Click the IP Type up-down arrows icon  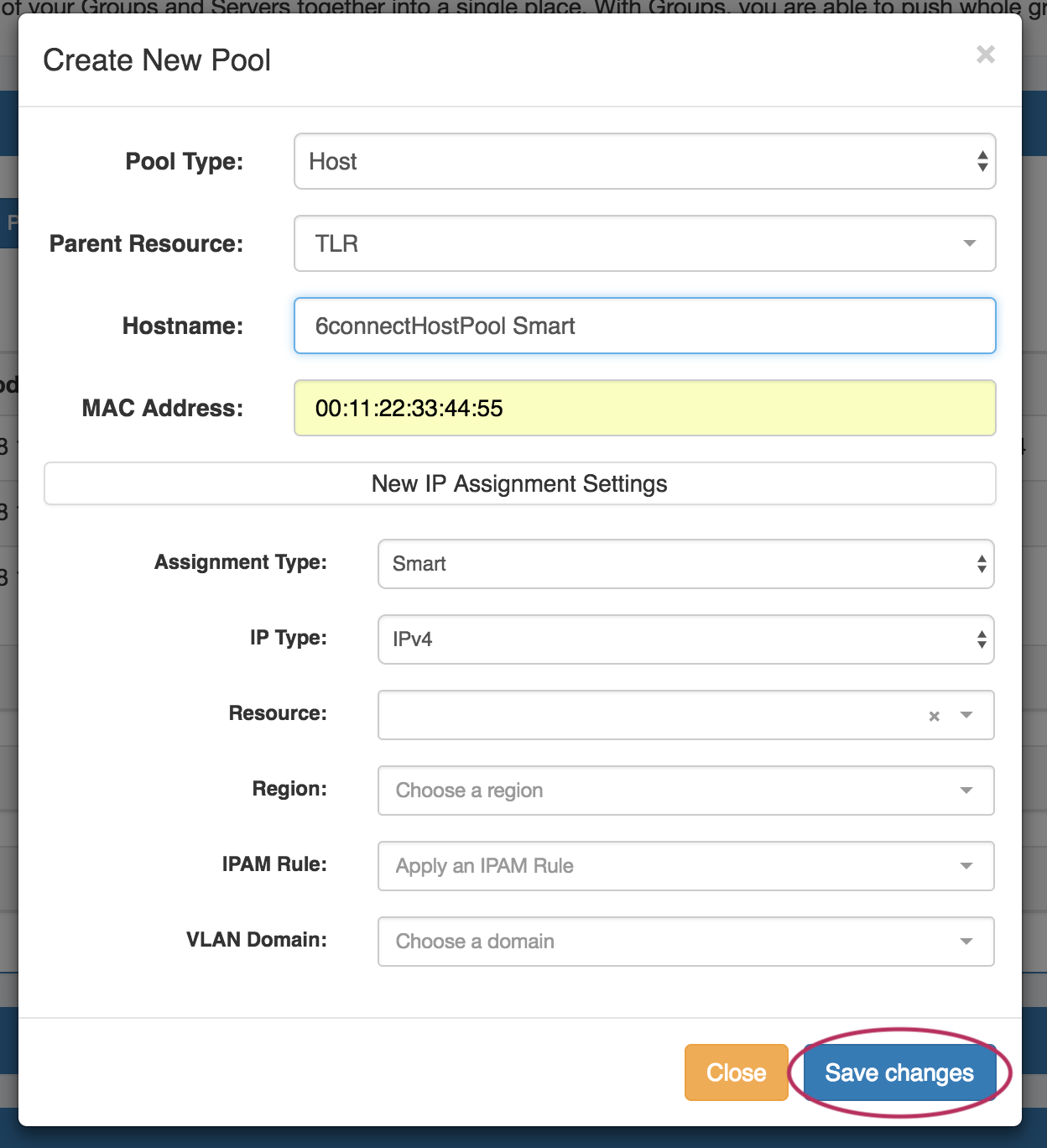[x=981, y=639]
